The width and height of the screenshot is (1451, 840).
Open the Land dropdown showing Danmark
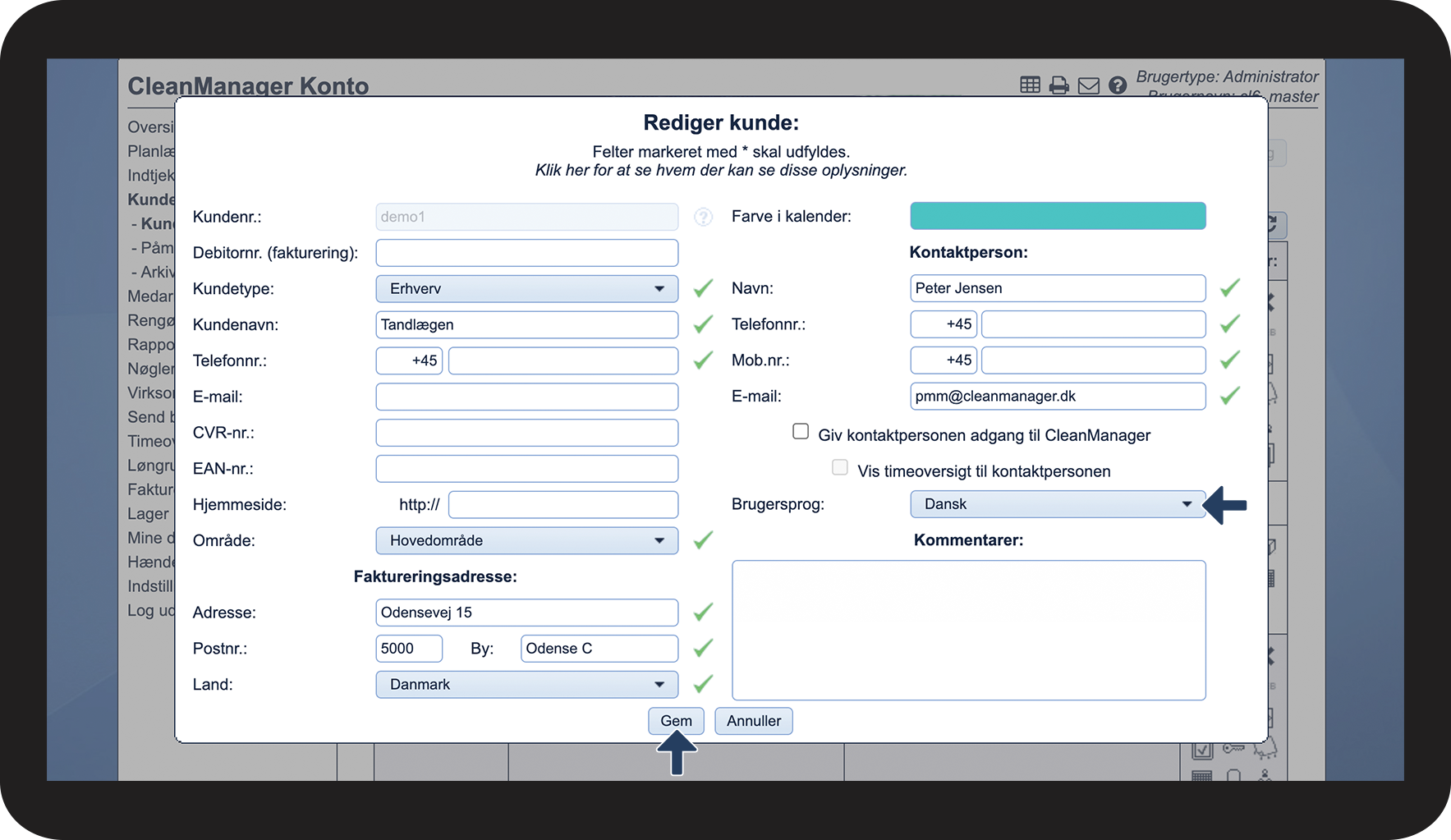click(526, 685)
